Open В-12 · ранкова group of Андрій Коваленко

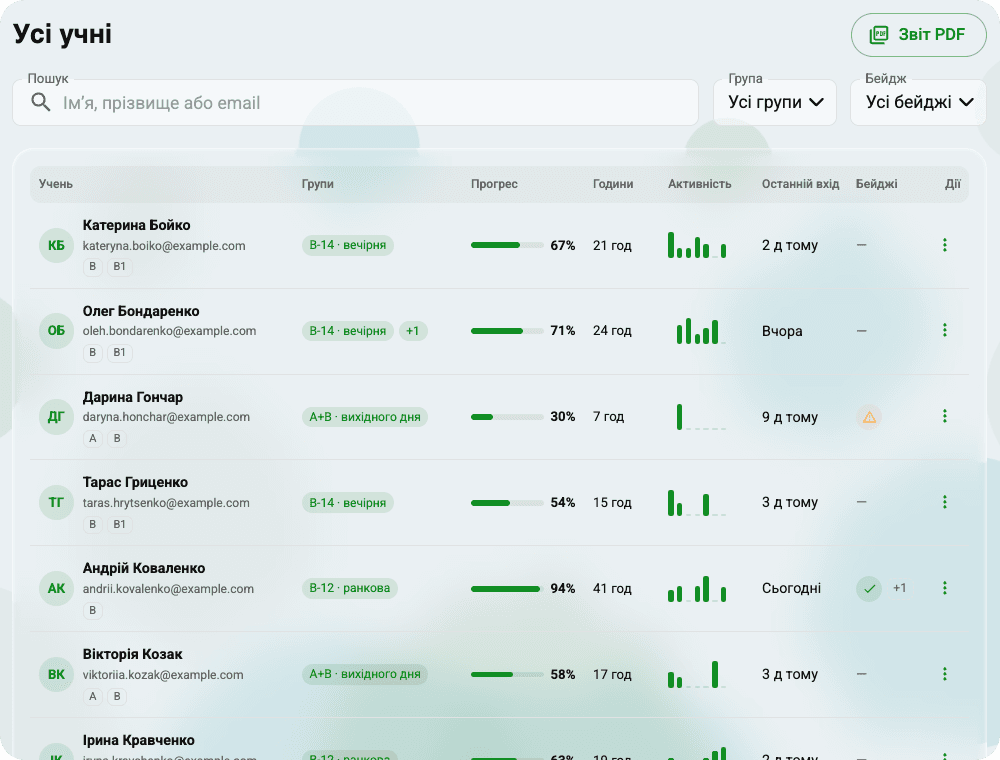[349, 588]
